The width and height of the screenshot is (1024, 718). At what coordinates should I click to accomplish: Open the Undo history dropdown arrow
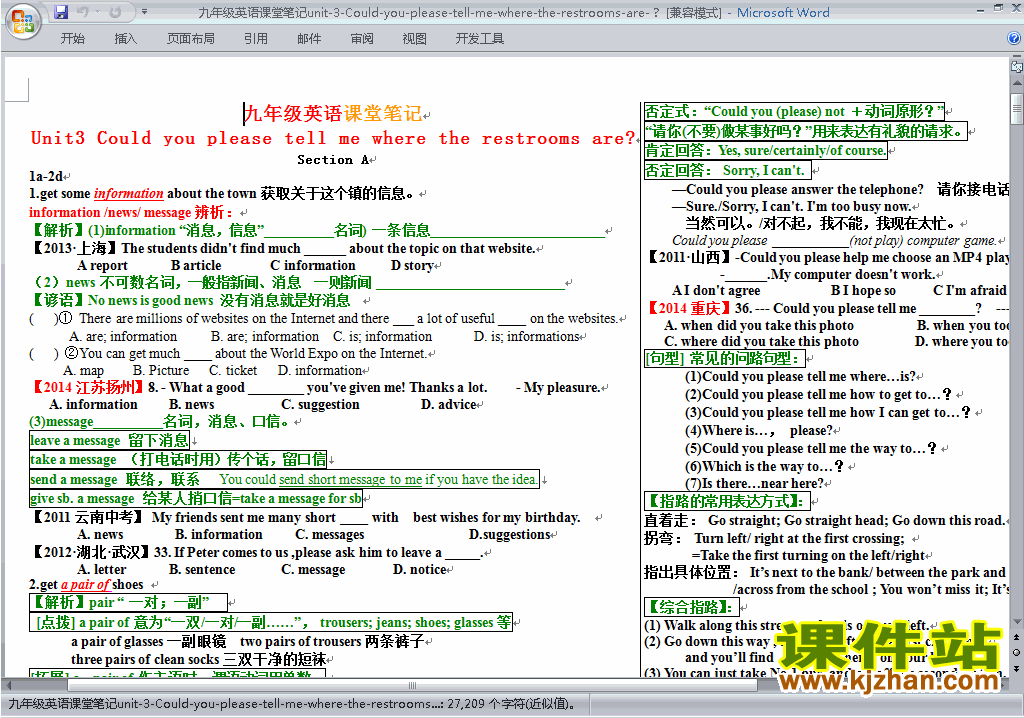[x=97, y=12]
